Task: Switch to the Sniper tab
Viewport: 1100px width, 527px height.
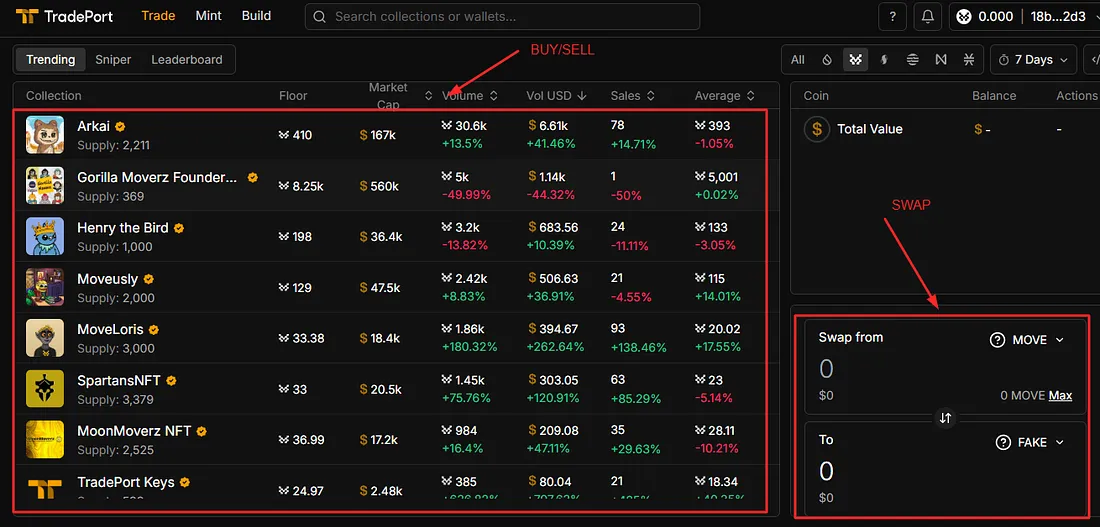Action: coord(113,60)
